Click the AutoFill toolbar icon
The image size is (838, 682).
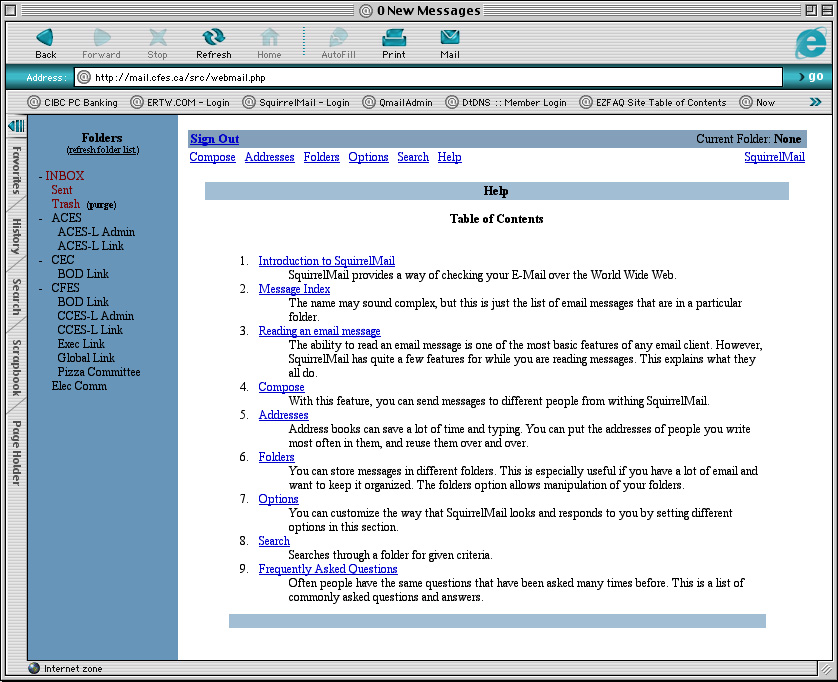(x=338, y=37)
